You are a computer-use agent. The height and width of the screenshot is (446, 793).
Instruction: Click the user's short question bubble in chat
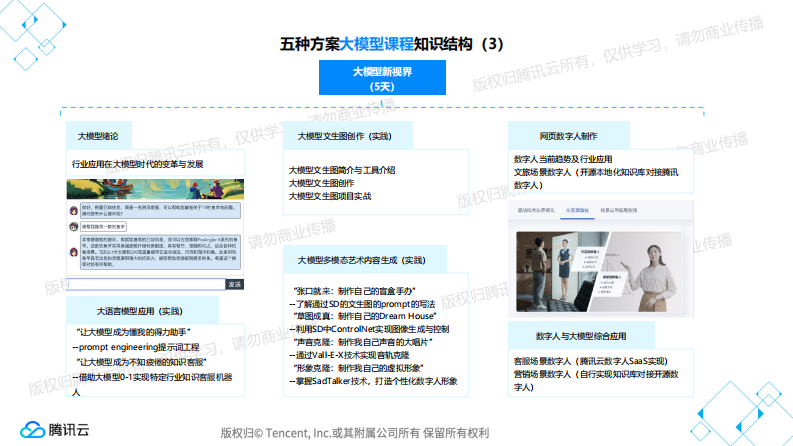point(103,227)
